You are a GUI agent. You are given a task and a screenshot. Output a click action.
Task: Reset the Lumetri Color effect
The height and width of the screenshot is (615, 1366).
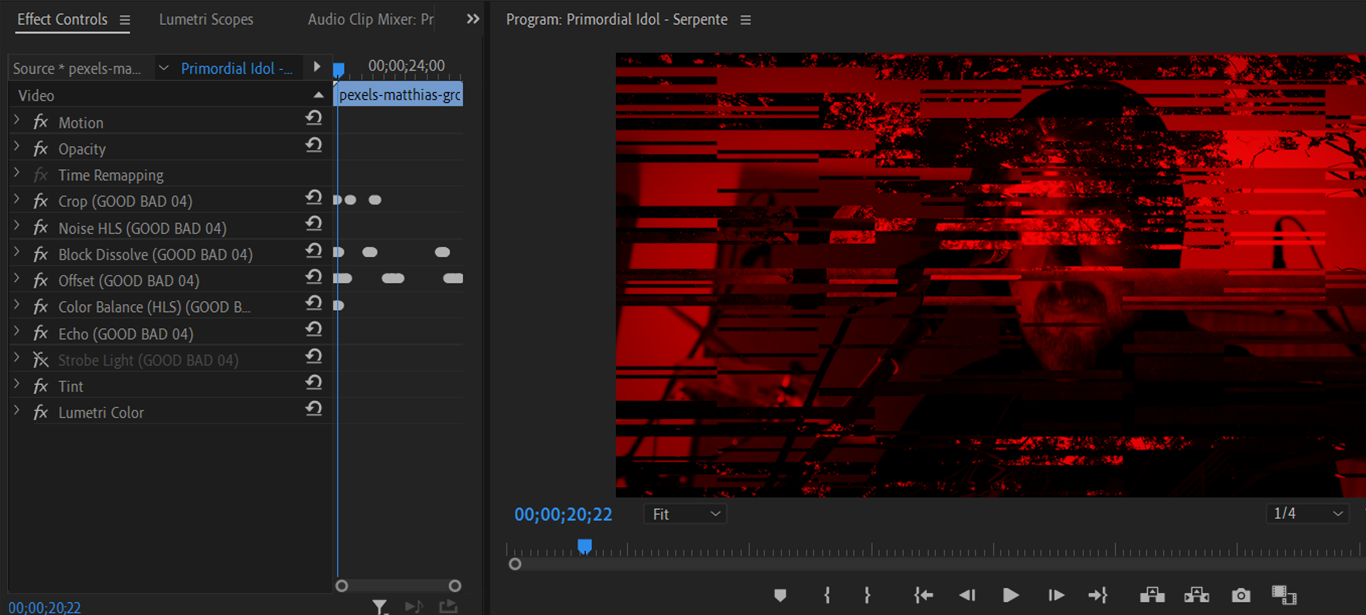tap(314, 408)
